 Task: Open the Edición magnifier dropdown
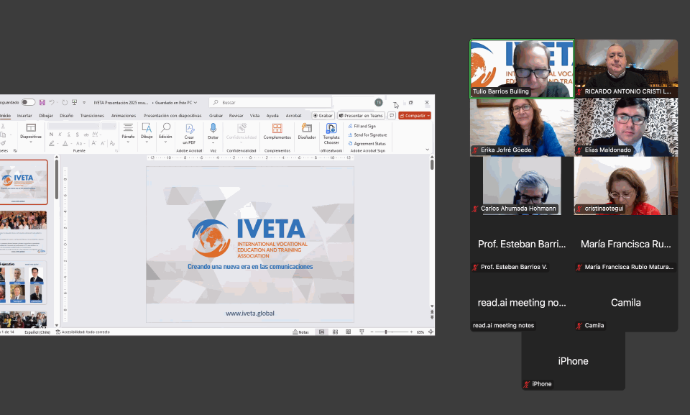click(165, 131)
